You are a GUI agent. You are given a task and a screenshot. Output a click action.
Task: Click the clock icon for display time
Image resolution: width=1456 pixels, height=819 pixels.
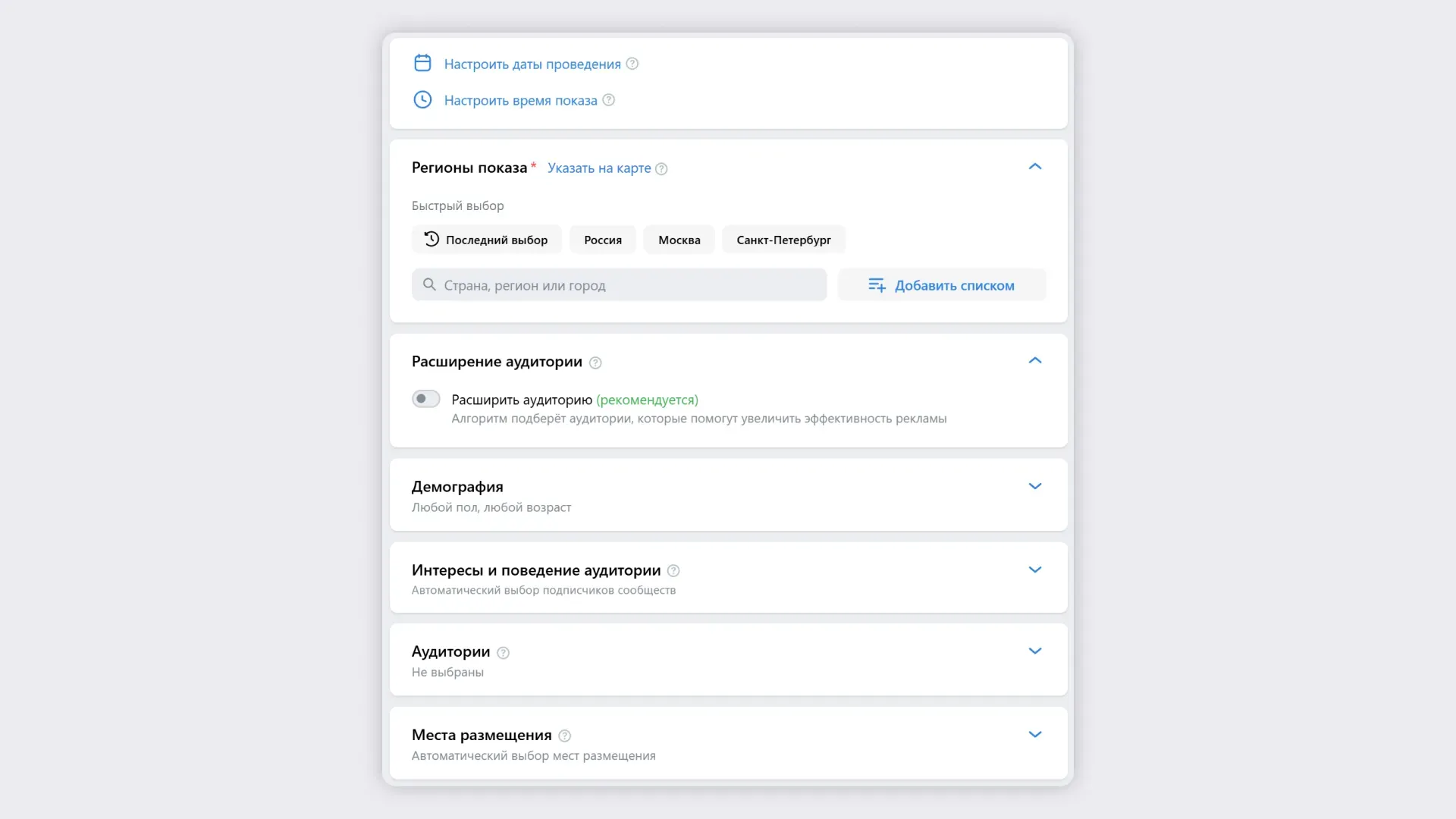[422, 99]
